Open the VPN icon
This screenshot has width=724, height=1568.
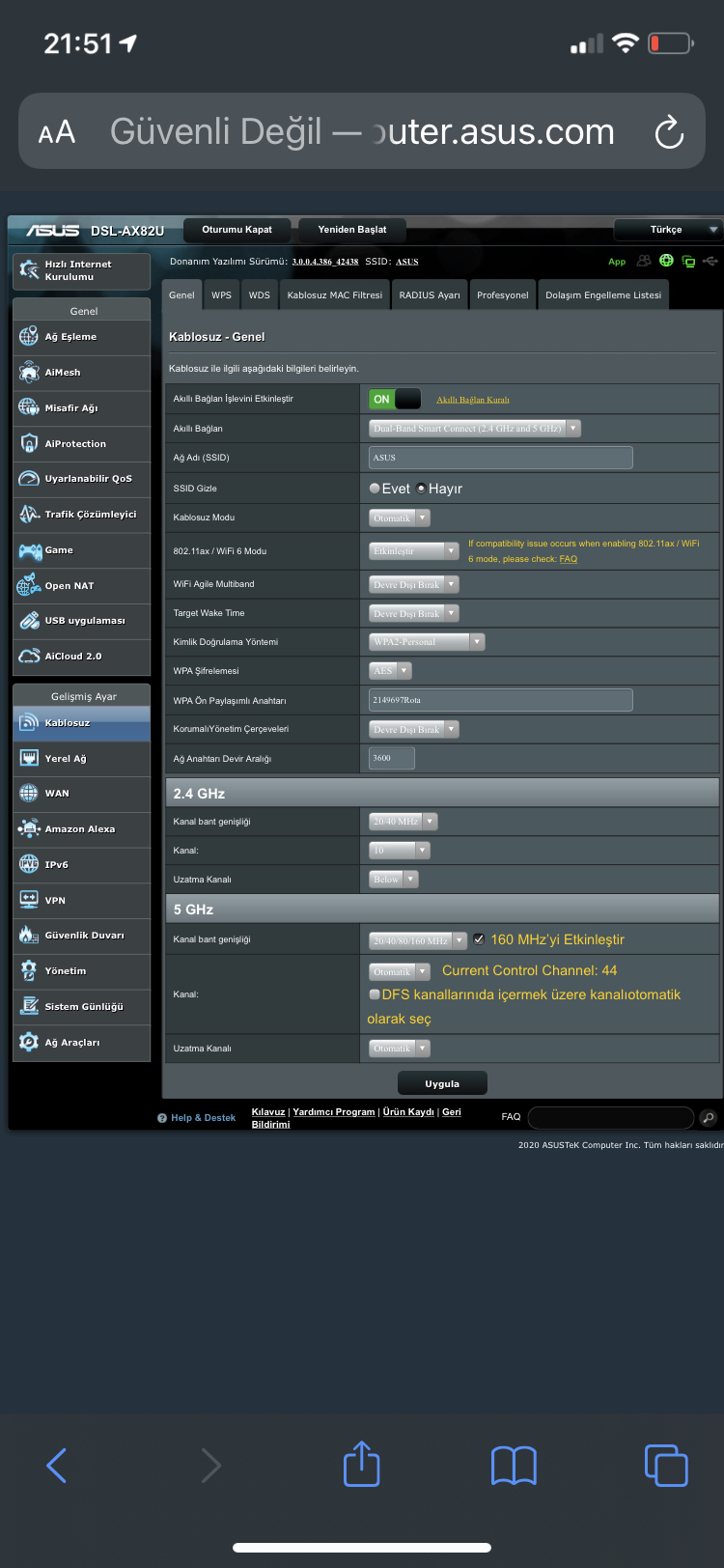(x=29, y=900)
